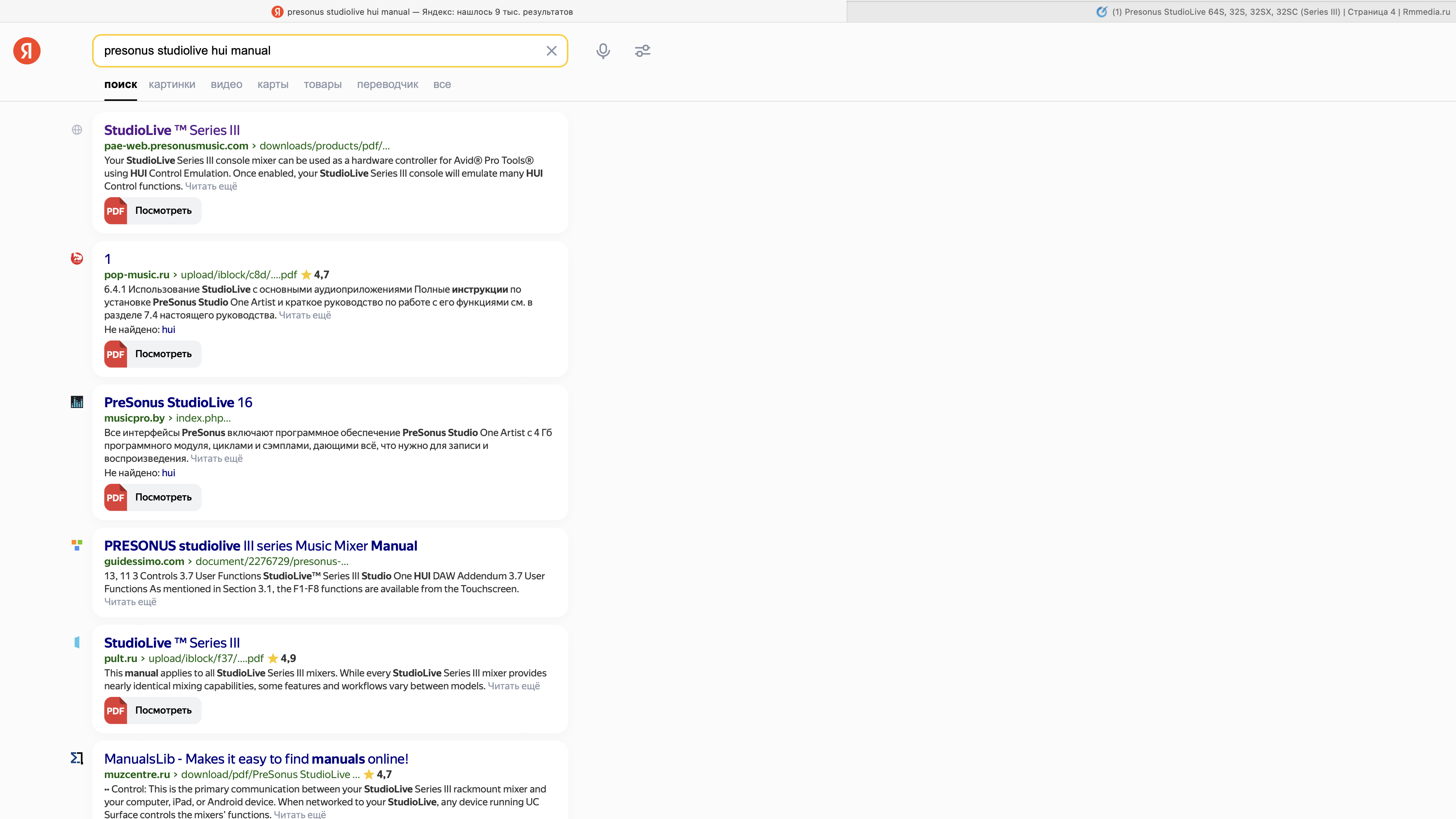Expand Читать ещё in musicpro.by snippet
Screen dimensions: 1456x819
[x=217, y=458]
